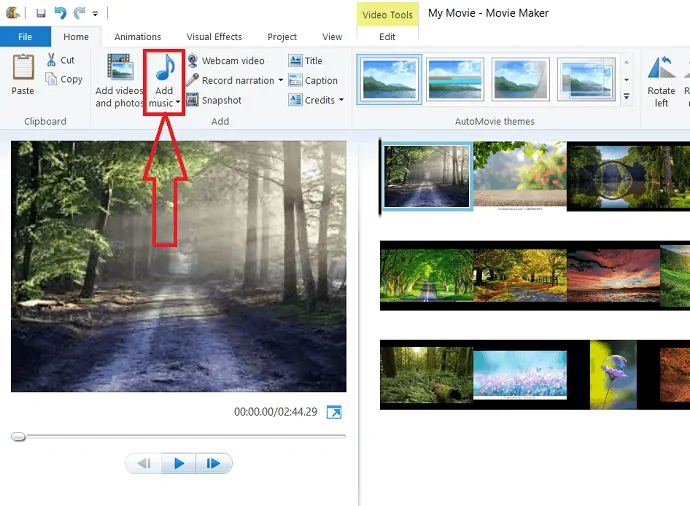Image resolution: width=690 pixels, height=506 pixels.
Task: Click the 00:00.00/02:44.29 time readout
Action: pos(275,412)
